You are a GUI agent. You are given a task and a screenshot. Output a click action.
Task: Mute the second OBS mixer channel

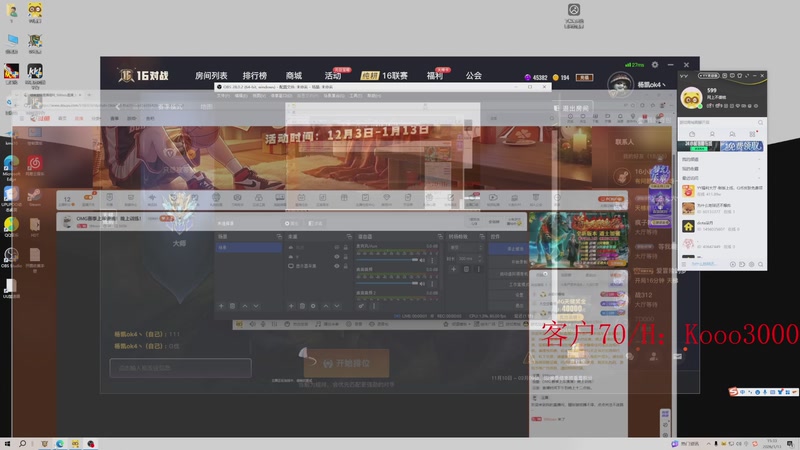click(422, 284)
